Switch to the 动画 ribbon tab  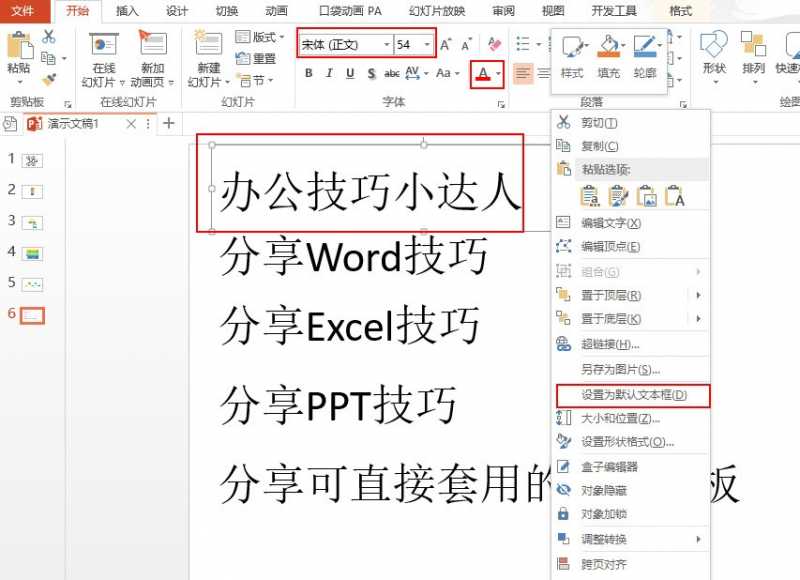(276, 11)
